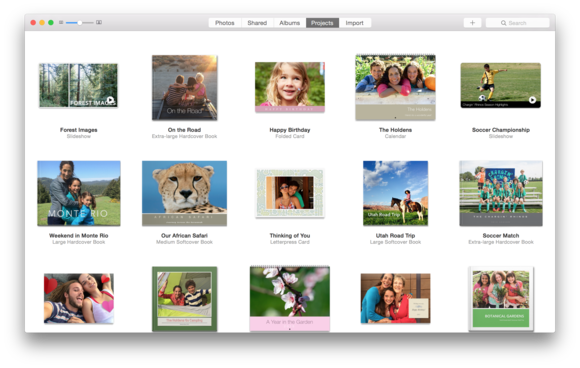Click the 'Extra-large Hardcover Book' subtitle under On the Road
The width and height of the screenshot is (580, 368).
[x=184, y=136]
